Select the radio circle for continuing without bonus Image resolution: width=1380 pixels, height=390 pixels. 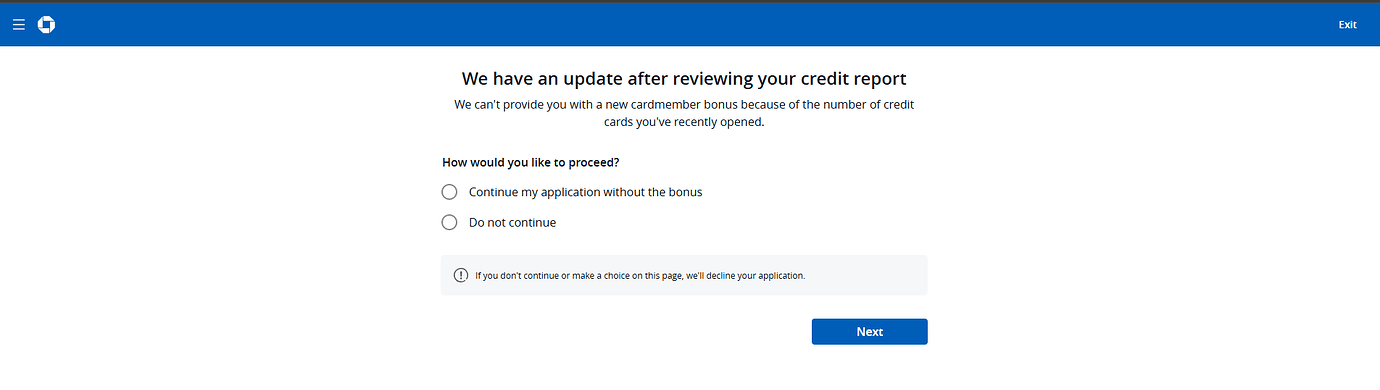(450, 192)
